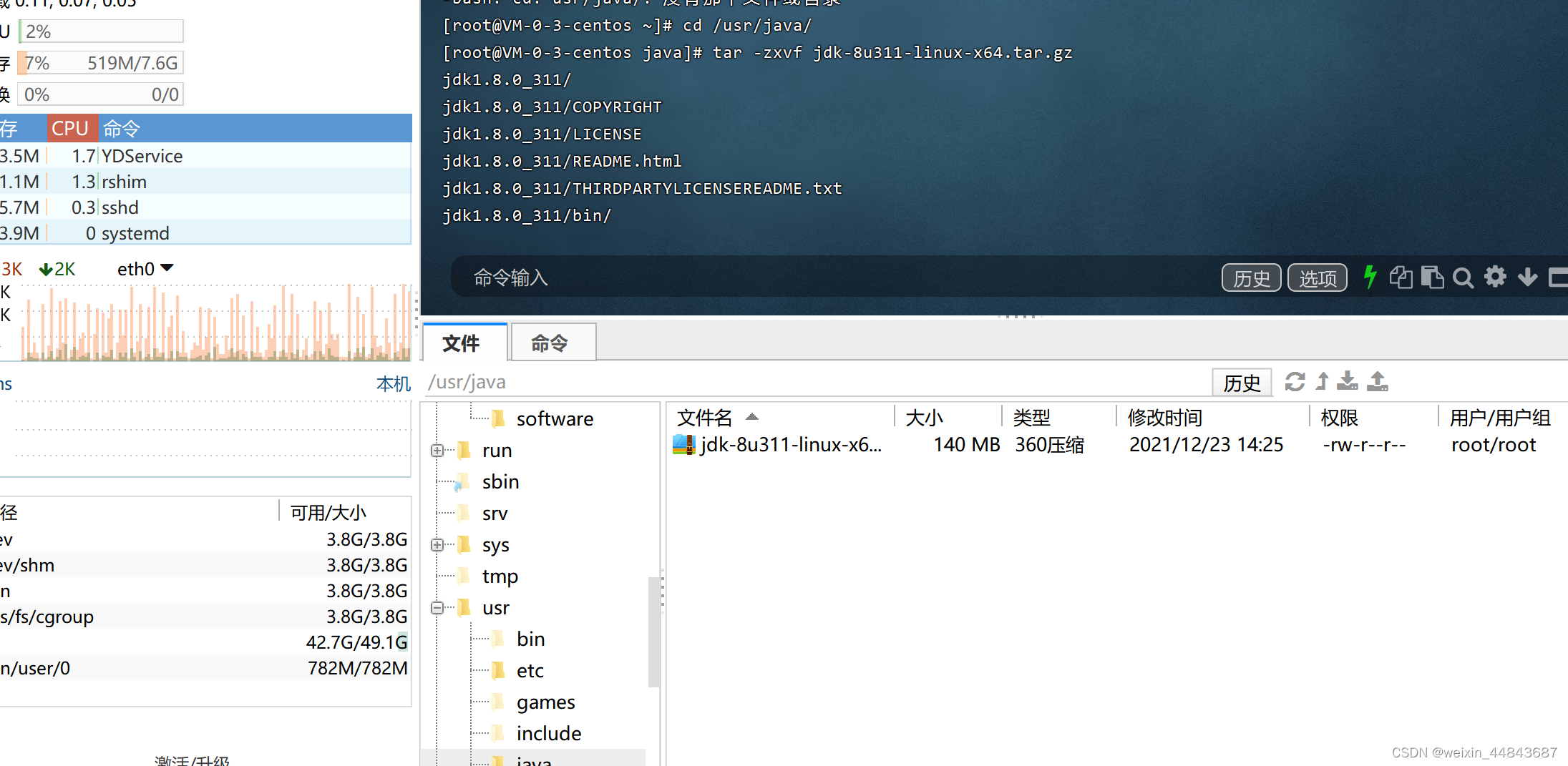
Task: Click the green lightning bolt icon
Action: (1369, 278)
